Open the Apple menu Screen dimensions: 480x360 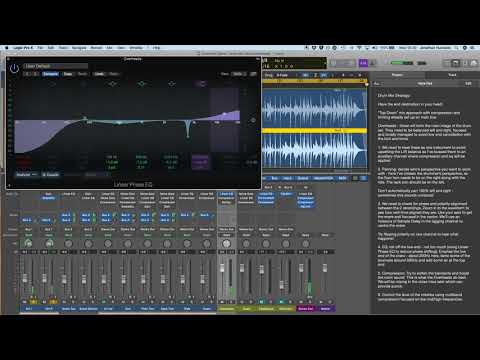coord(6,48)
